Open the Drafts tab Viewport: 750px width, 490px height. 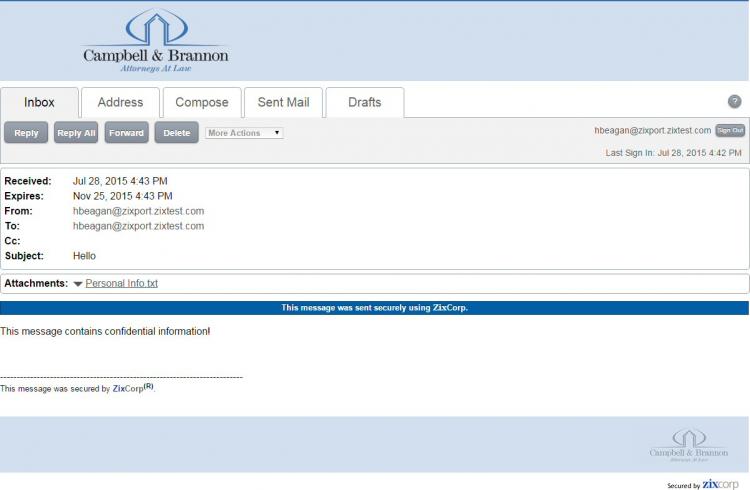(364, 102)
